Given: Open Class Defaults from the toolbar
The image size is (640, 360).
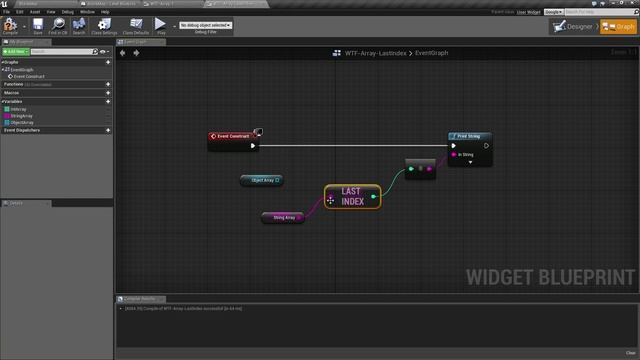Looking at the screenshot, I should point(136,26).
